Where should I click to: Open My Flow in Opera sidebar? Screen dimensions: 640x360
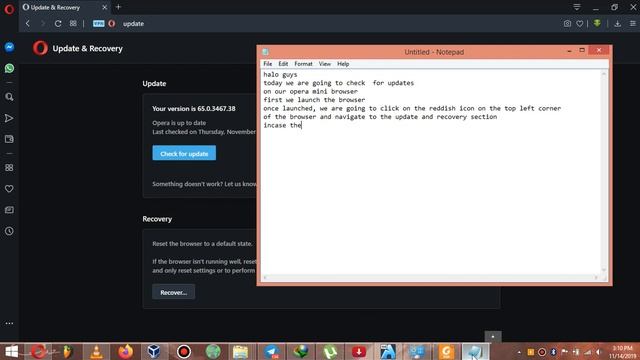pyautogui.click(x=9, y=118)
